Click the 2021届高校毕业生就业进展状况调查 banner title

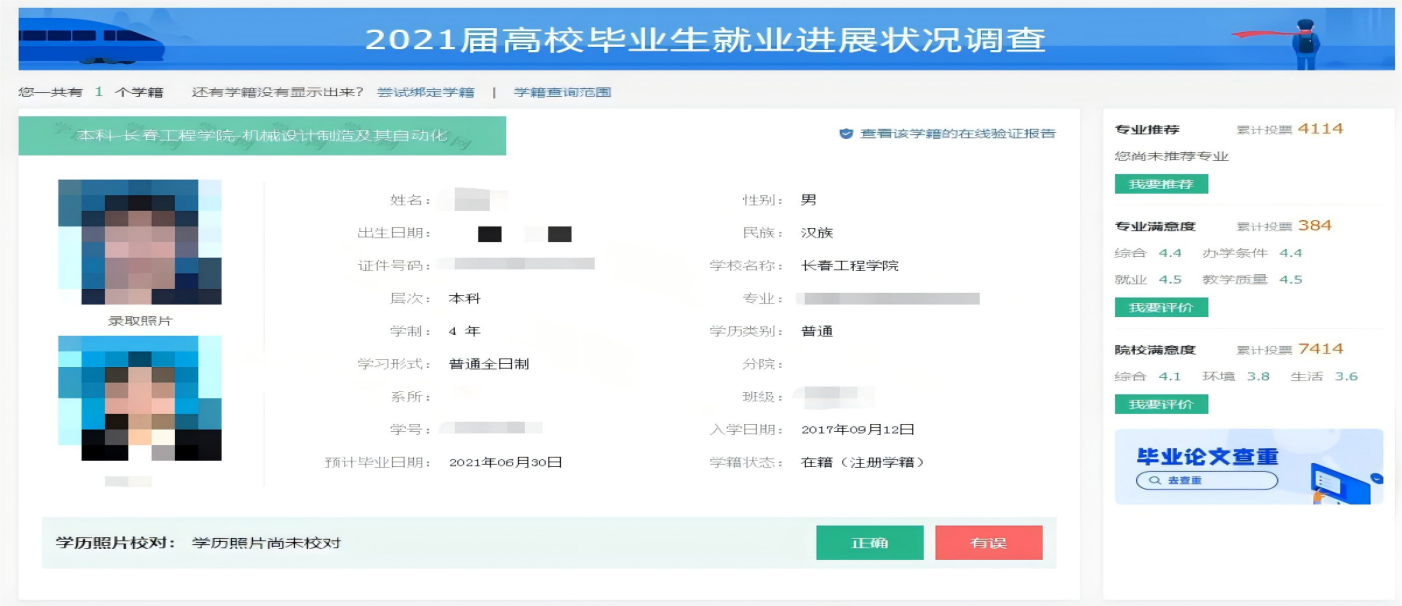point(704,40)
